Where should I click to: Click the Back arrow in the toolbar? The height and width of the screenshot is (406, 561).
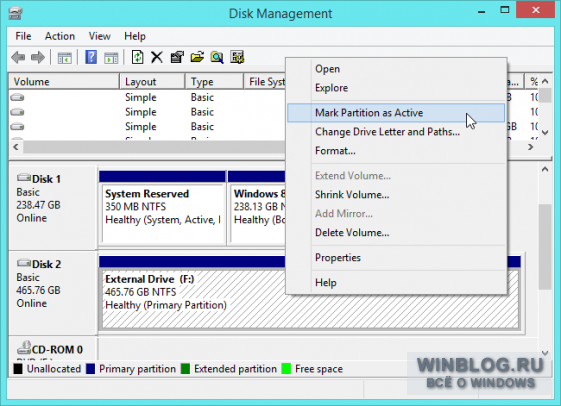point(18,57)
